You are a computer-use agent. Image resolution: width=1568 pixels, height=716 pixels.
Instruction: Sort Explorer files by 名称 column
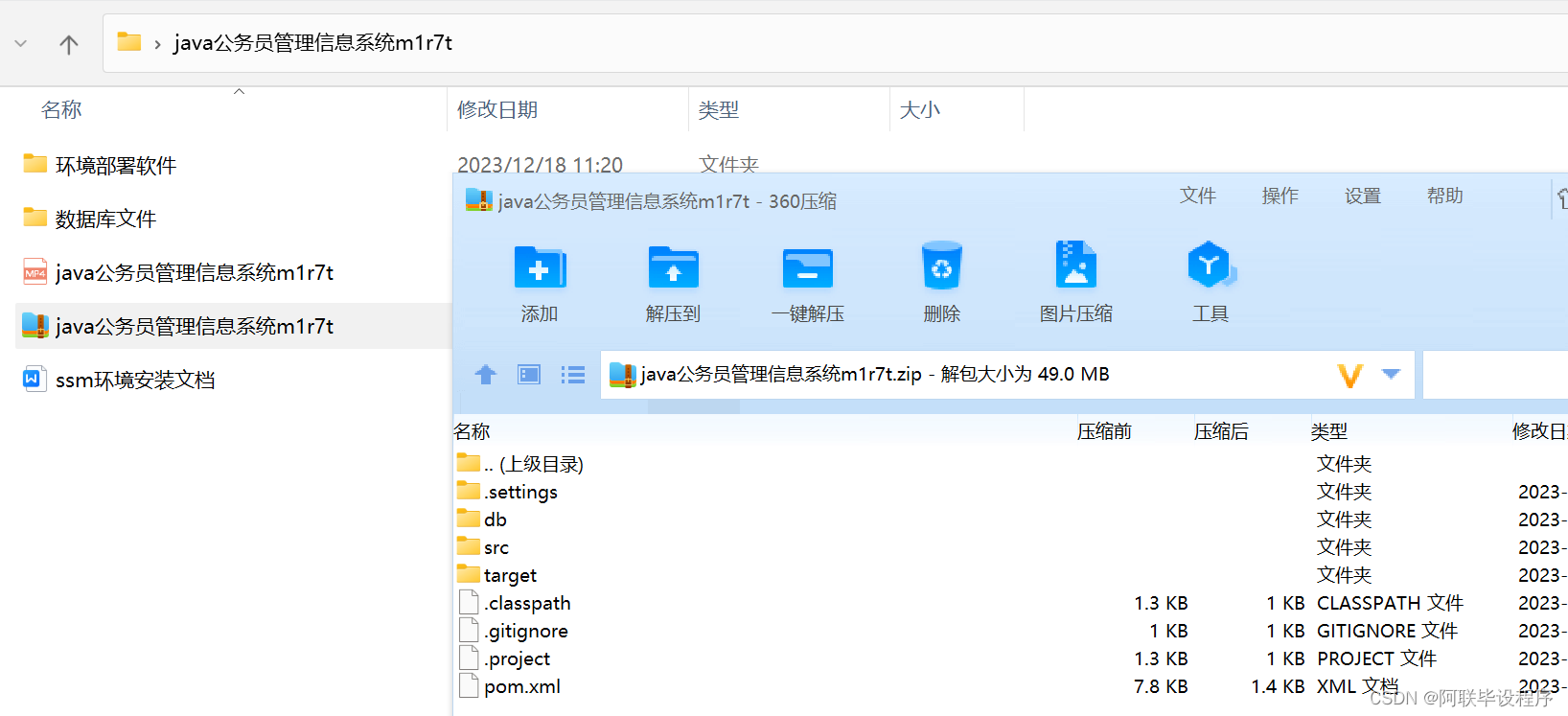tap(61, 110)
